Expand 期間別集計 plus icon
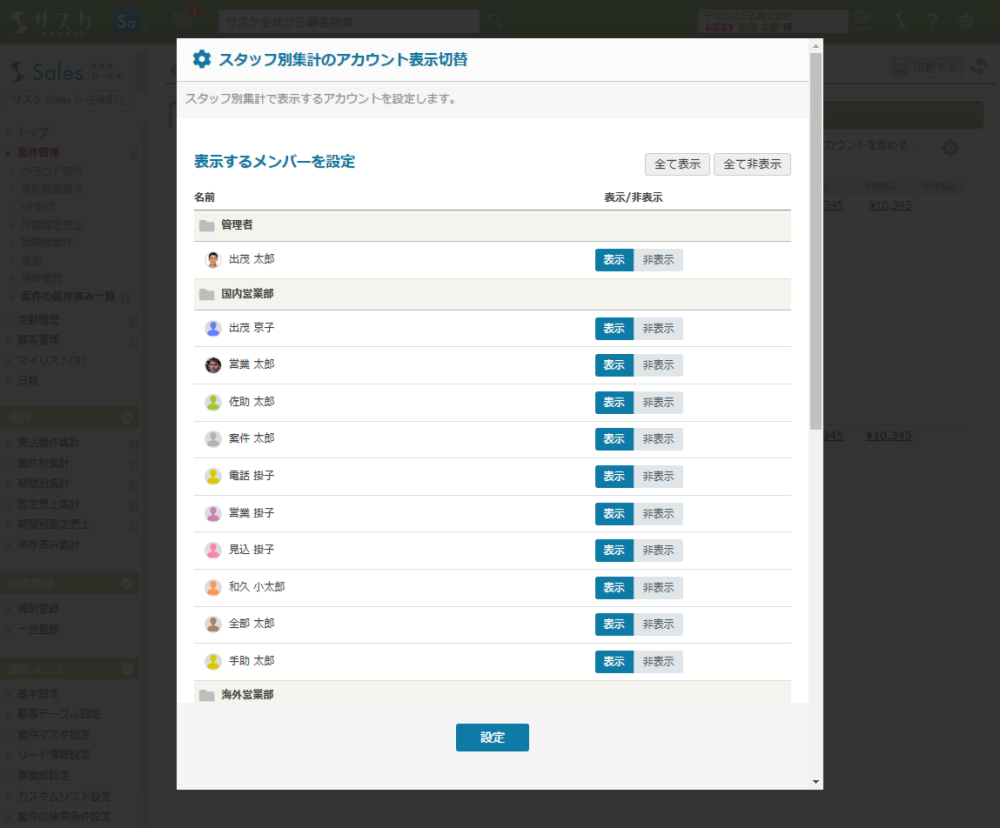Viewport: 1000px width, 828px height. pyautogui.click(x=135, y=485)
